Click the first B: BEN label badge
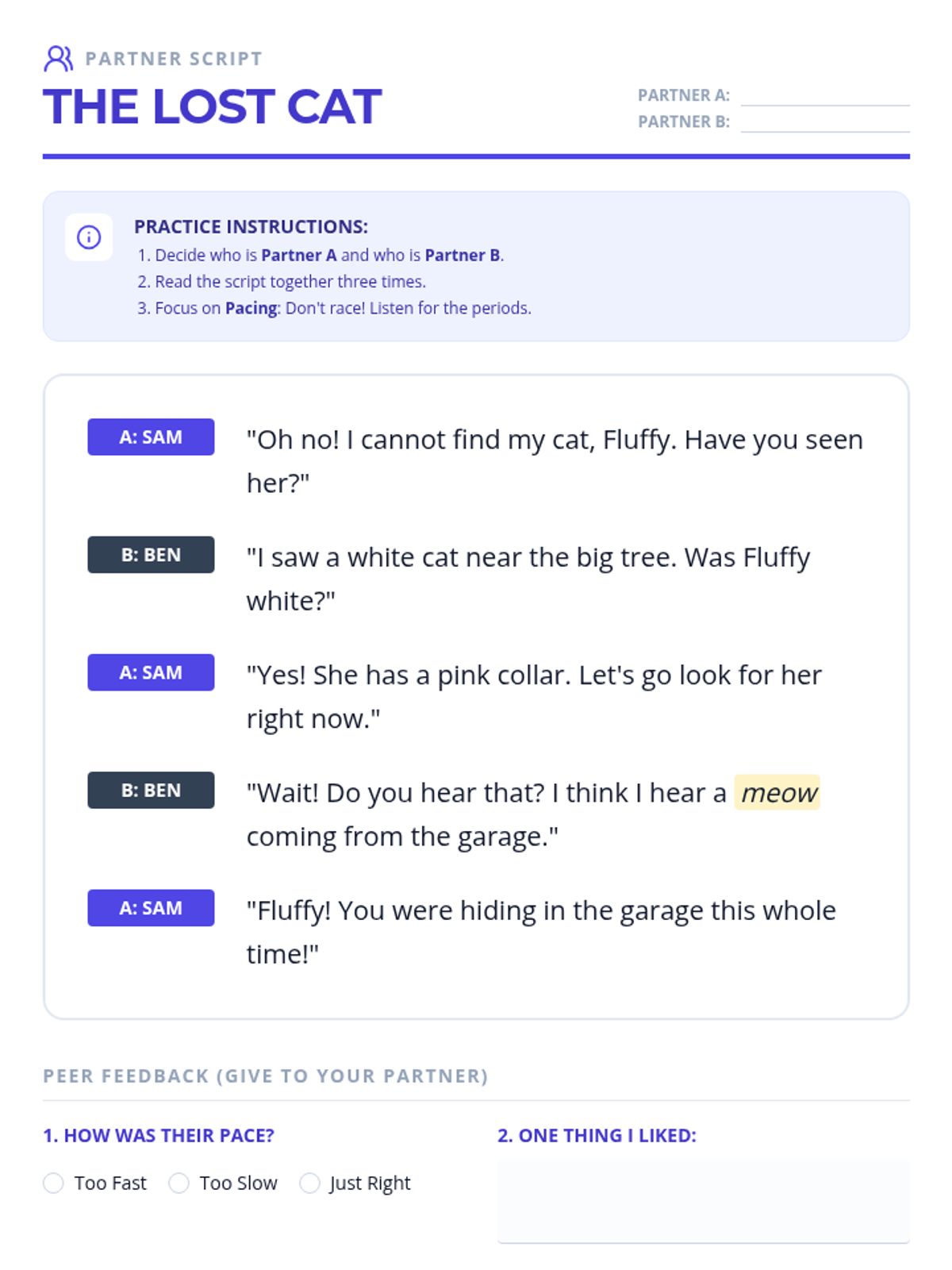This screenshot has width=952, height=1270. 151,555
